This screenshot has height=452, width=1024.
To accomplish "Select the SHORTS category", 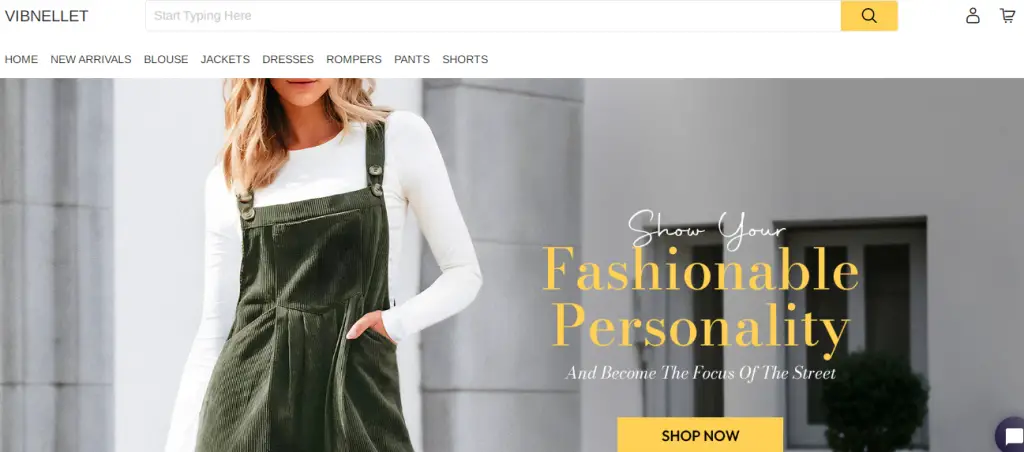I will click(x=465, y=59).
